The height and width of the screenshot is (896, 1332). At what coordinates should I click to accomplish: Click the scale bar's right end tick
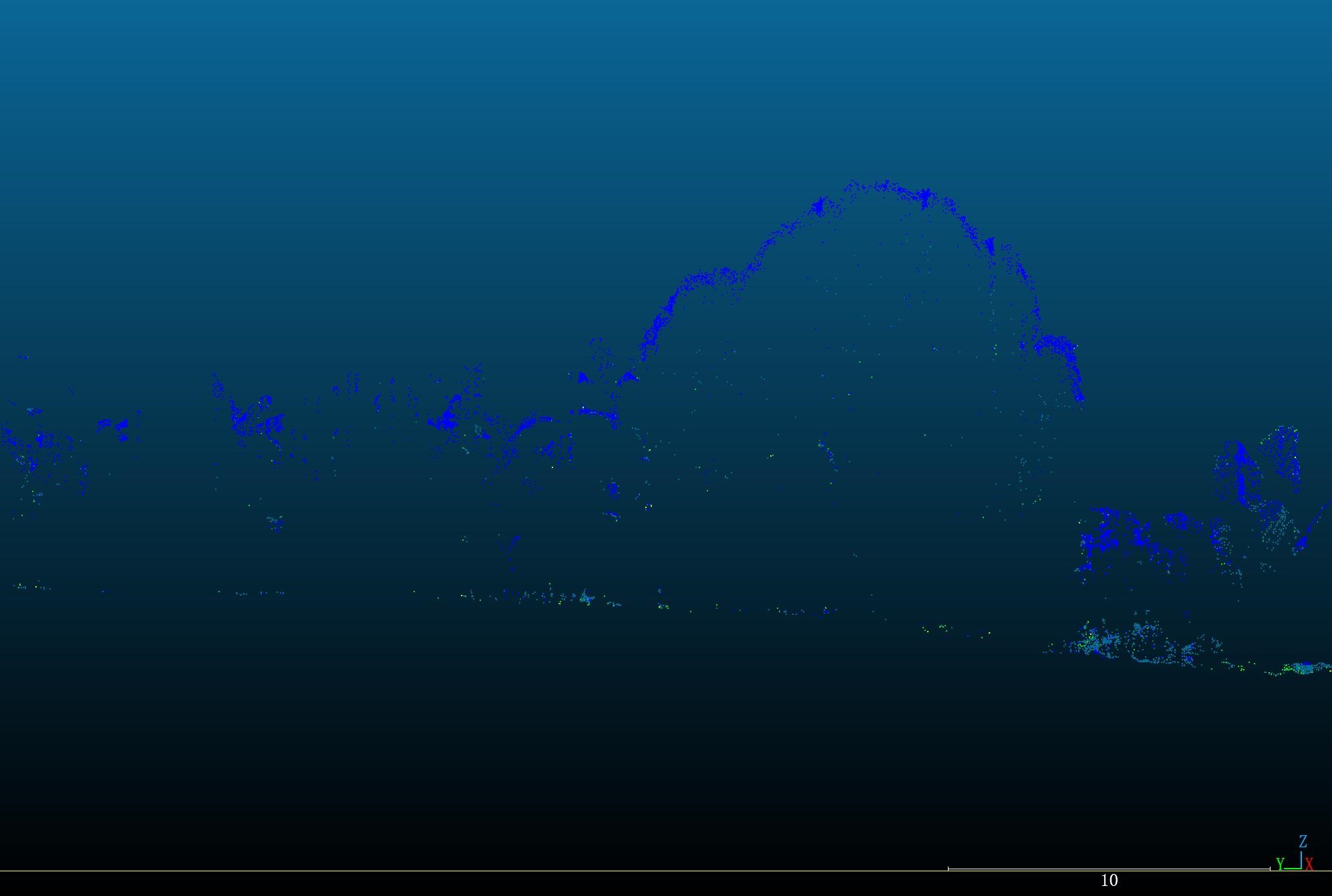(x=1269, y=869)
